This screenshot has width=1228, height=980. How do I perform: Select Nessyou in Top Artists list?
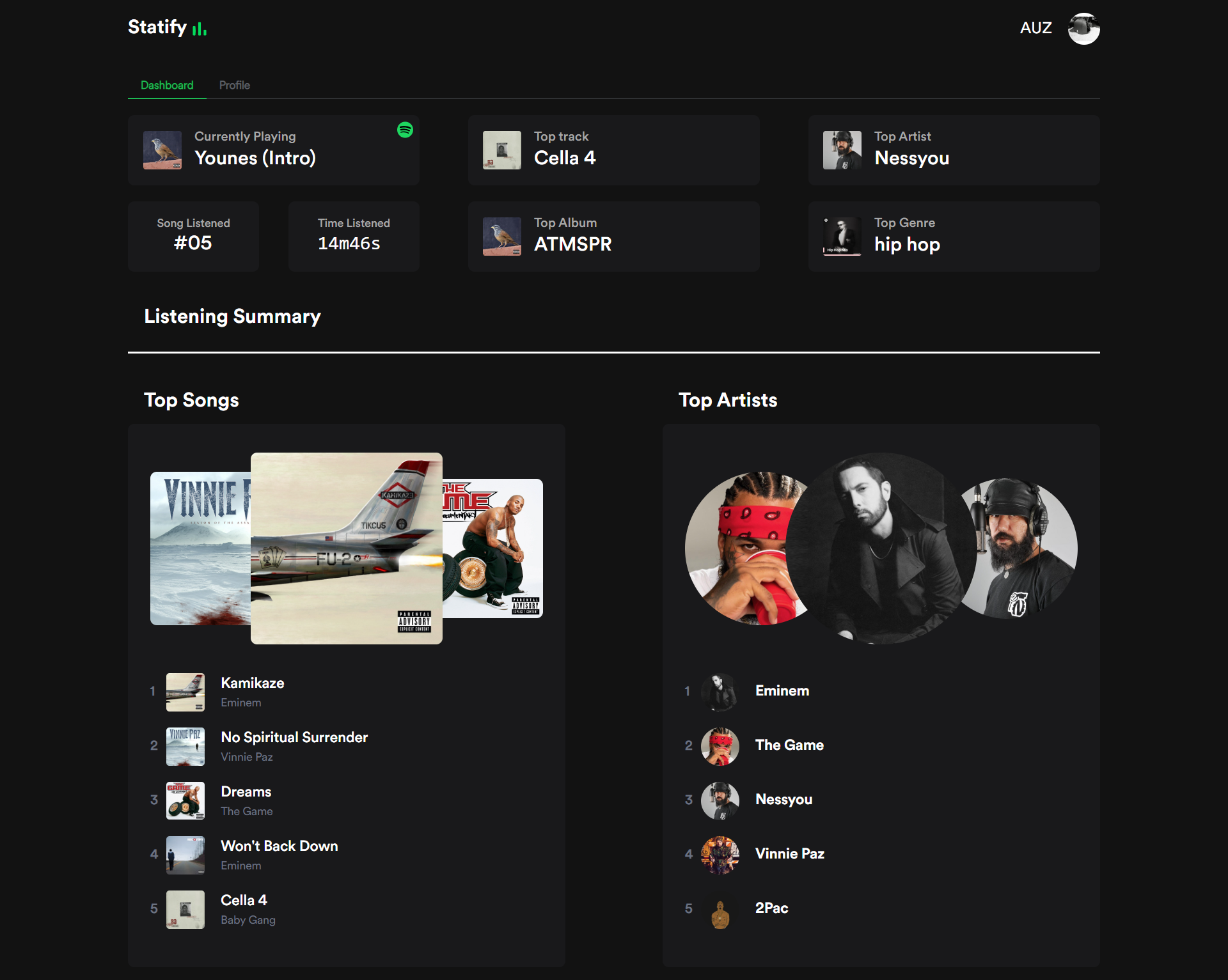pyautogui.click(x=784, y=799)
